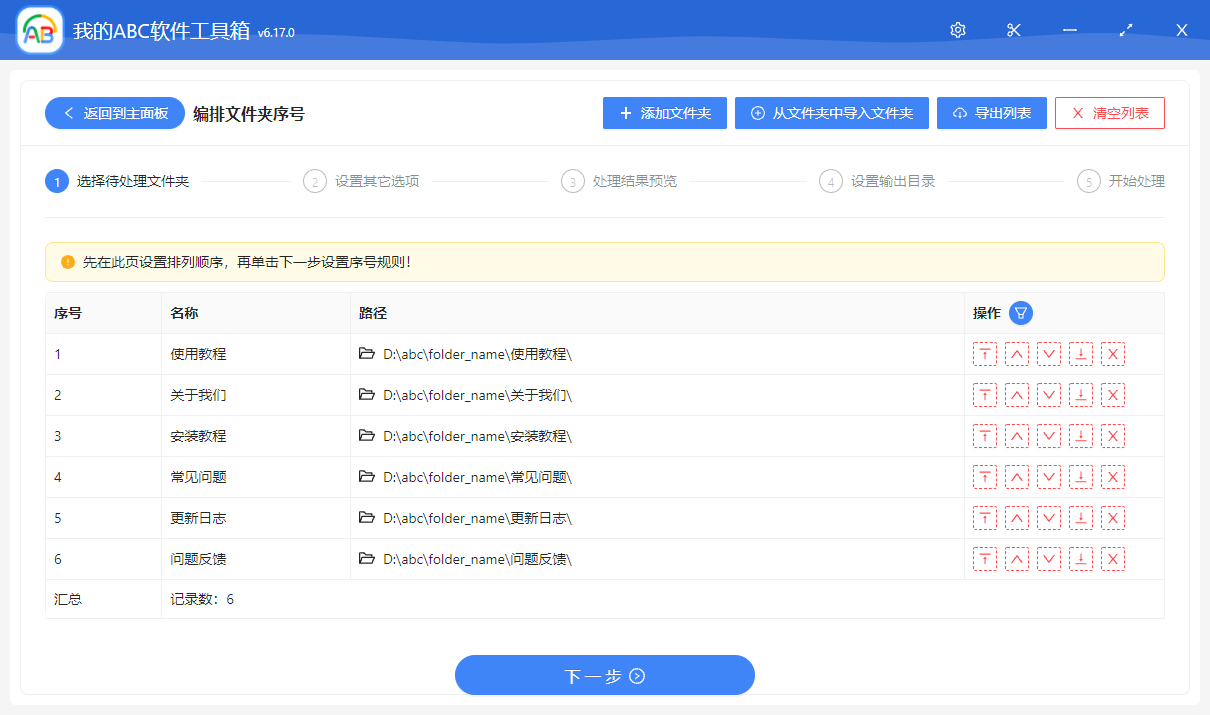Viewport: 1210px width, 715px height.
Task: Move 问题反馈 up one row
Action: pos(1017,558)
